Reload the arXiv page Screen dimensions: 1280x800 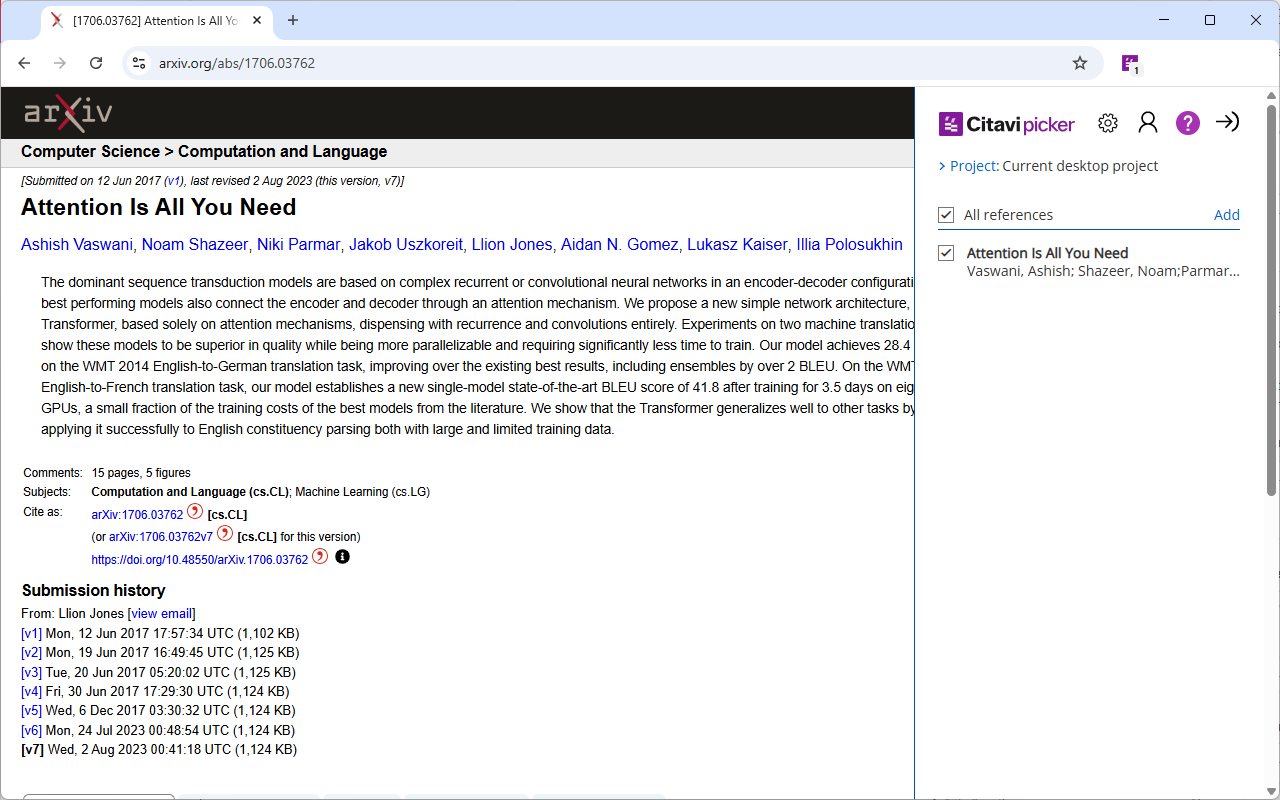96,63
